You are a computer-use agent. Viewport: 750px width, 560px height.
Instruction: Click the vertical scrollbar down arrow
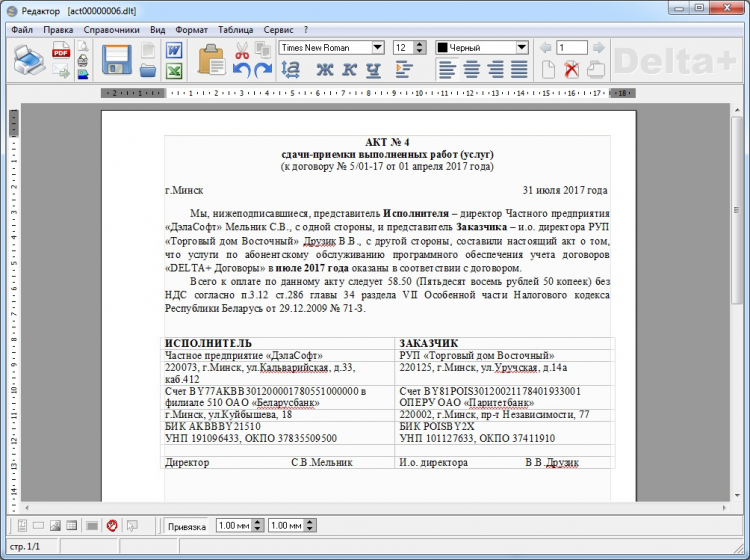pos(736,495)
